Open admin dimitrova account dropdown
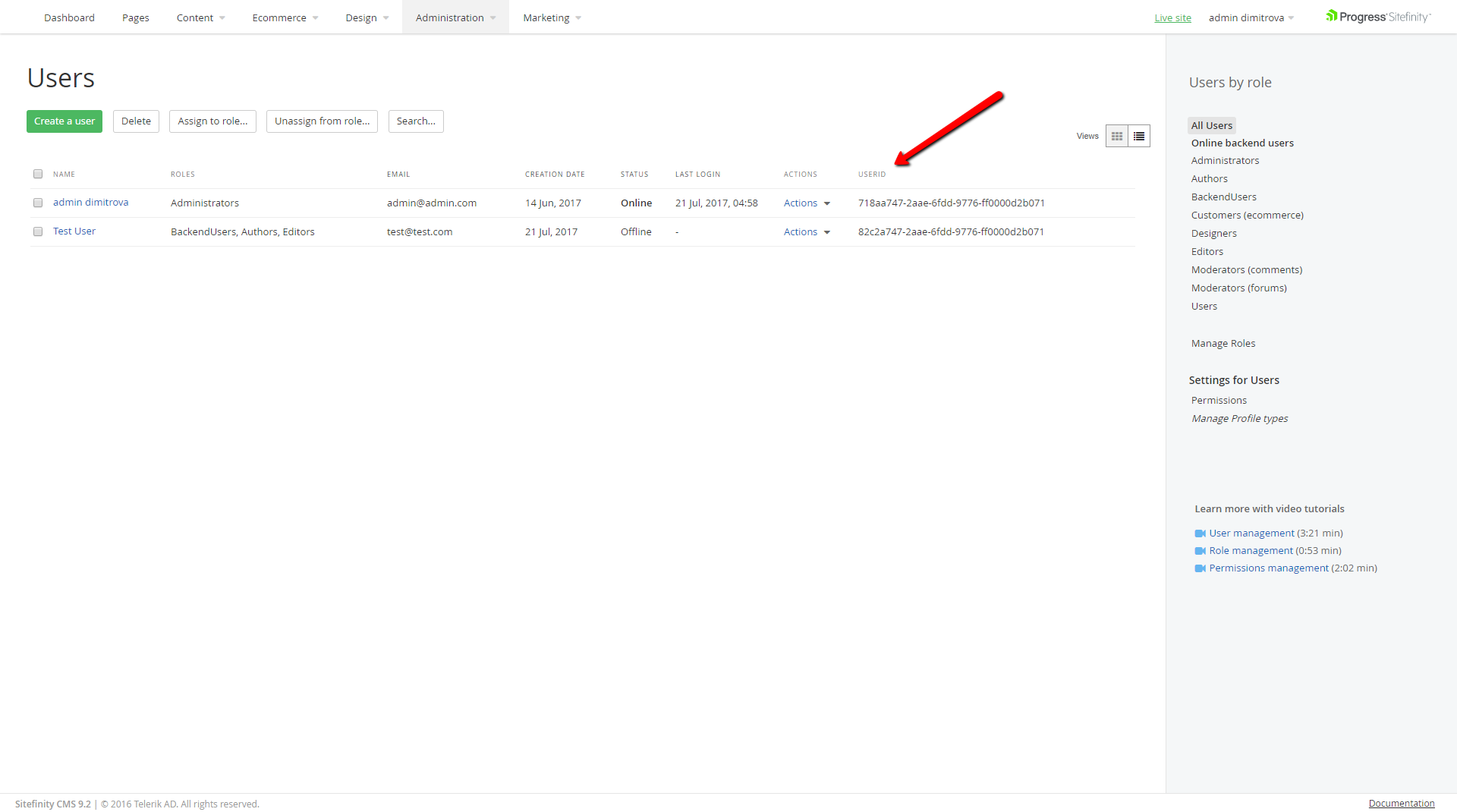The height and width of the screenshot is (812, 1457). point(1251,17)
